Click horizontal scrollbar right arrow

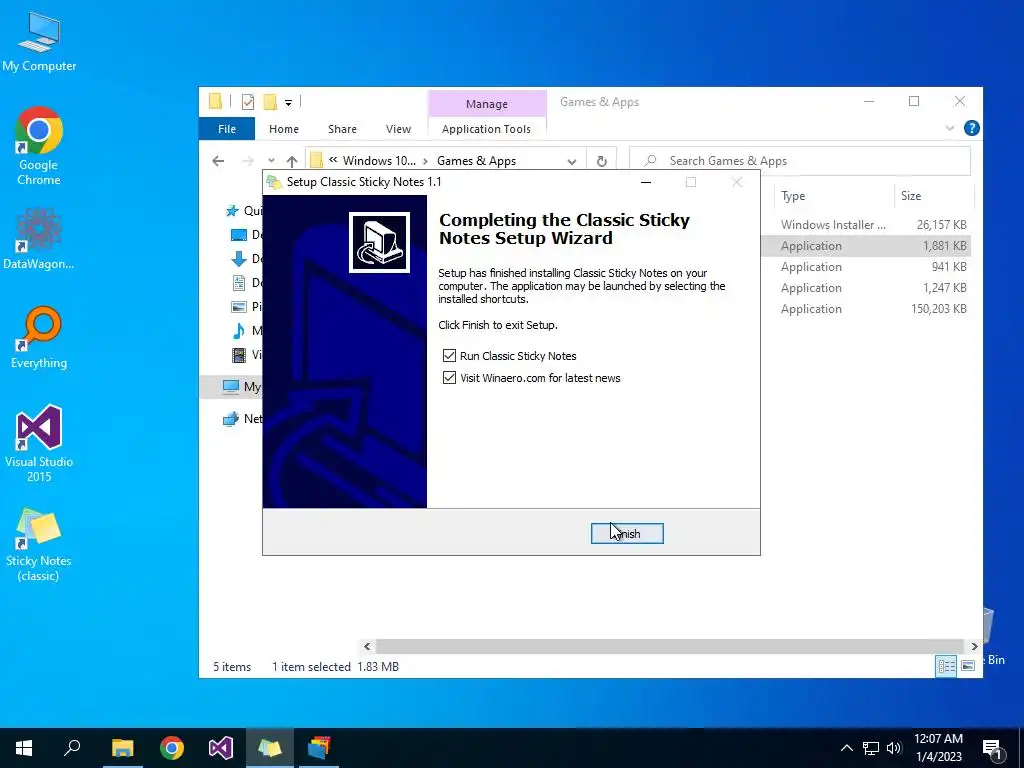point(974,646)
